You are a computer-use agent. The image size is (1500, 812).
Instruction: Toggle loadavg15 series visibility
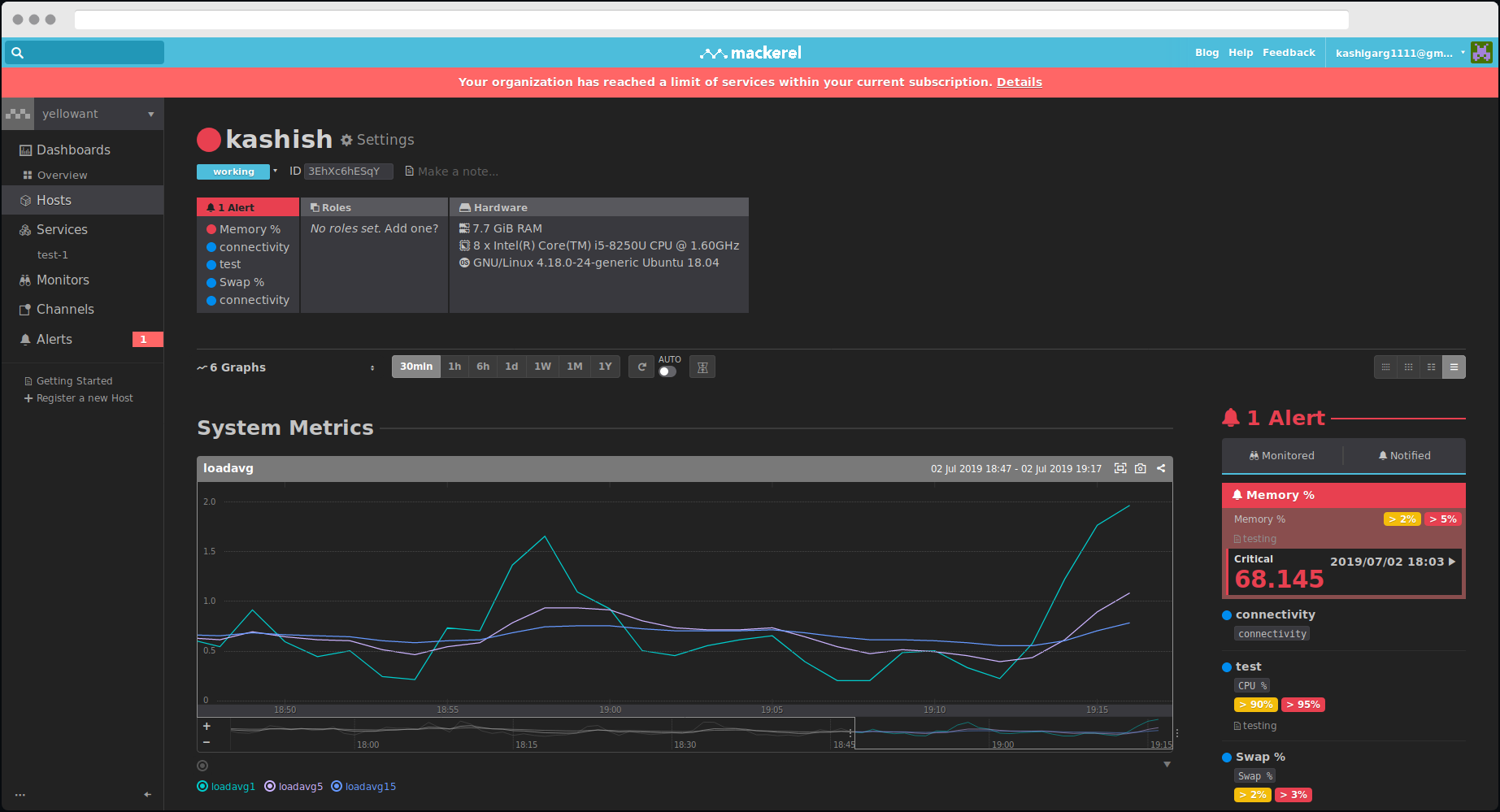pyautogui.click(x=363, y=787)
